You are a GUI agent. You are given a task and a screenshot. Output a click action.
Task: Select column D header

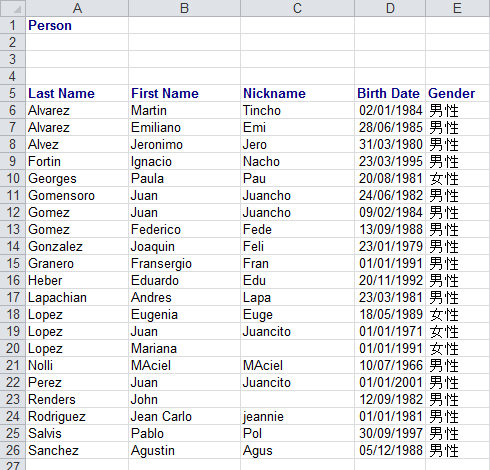coord(390,8)
